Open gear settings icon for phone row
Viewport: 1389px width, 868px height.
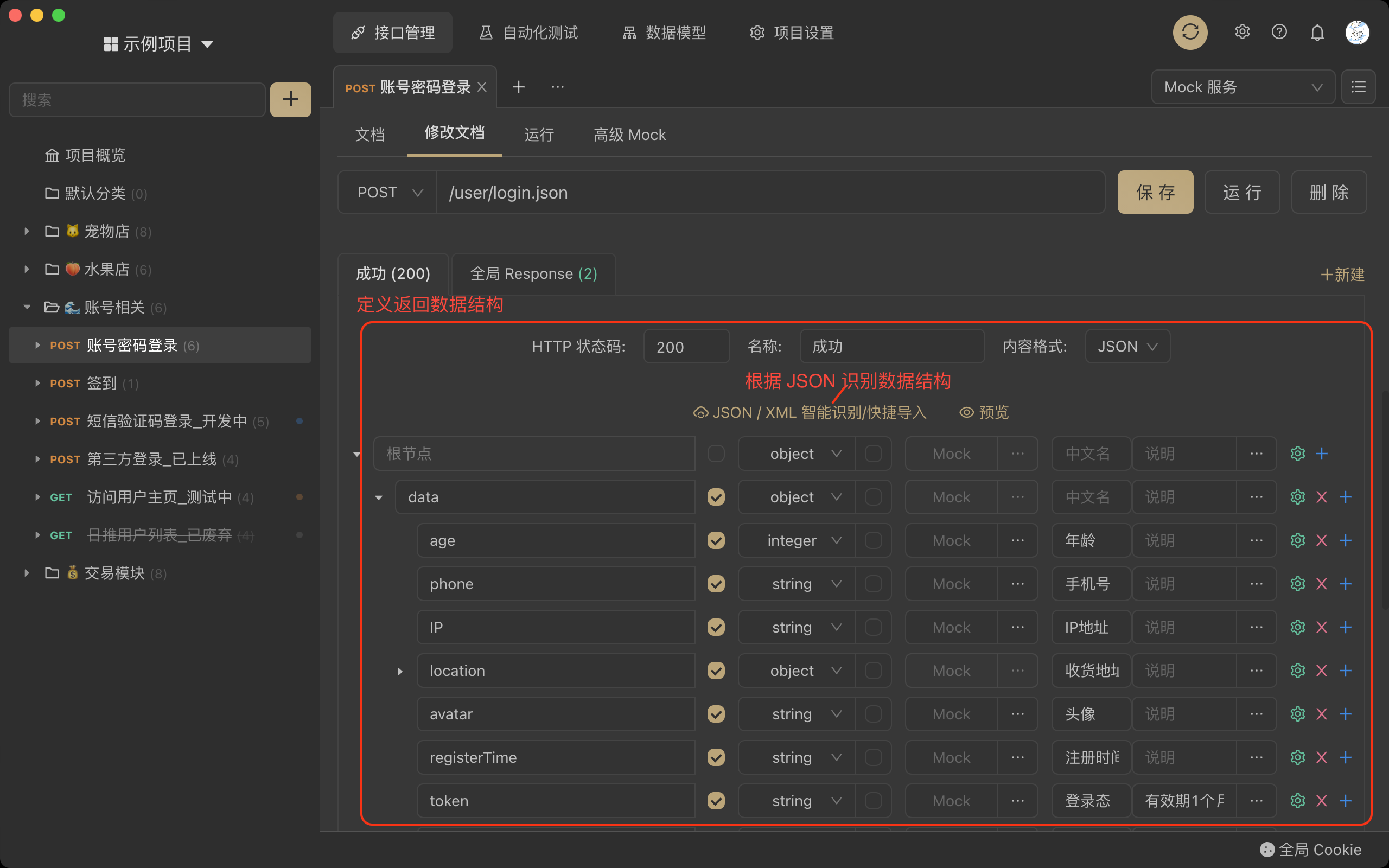click(1297, 584)
